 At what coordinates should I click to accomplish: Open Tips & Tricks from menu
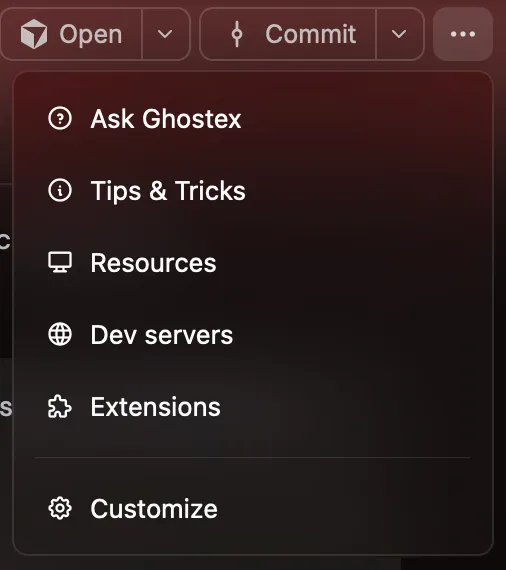point(253,190)
